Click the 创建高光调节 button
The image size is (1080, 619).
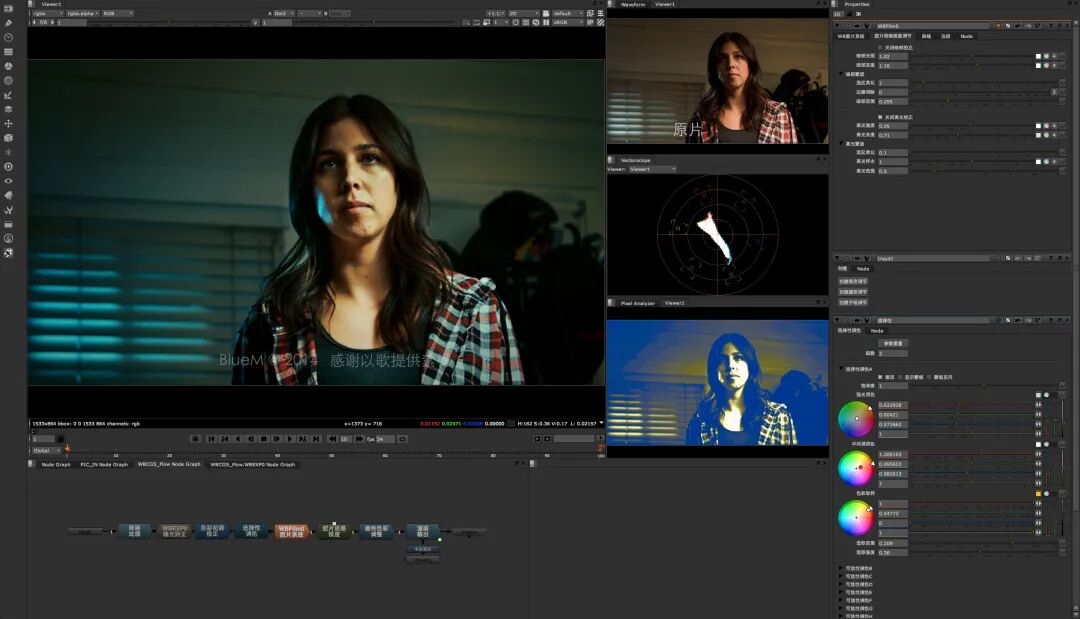[853, 281]
